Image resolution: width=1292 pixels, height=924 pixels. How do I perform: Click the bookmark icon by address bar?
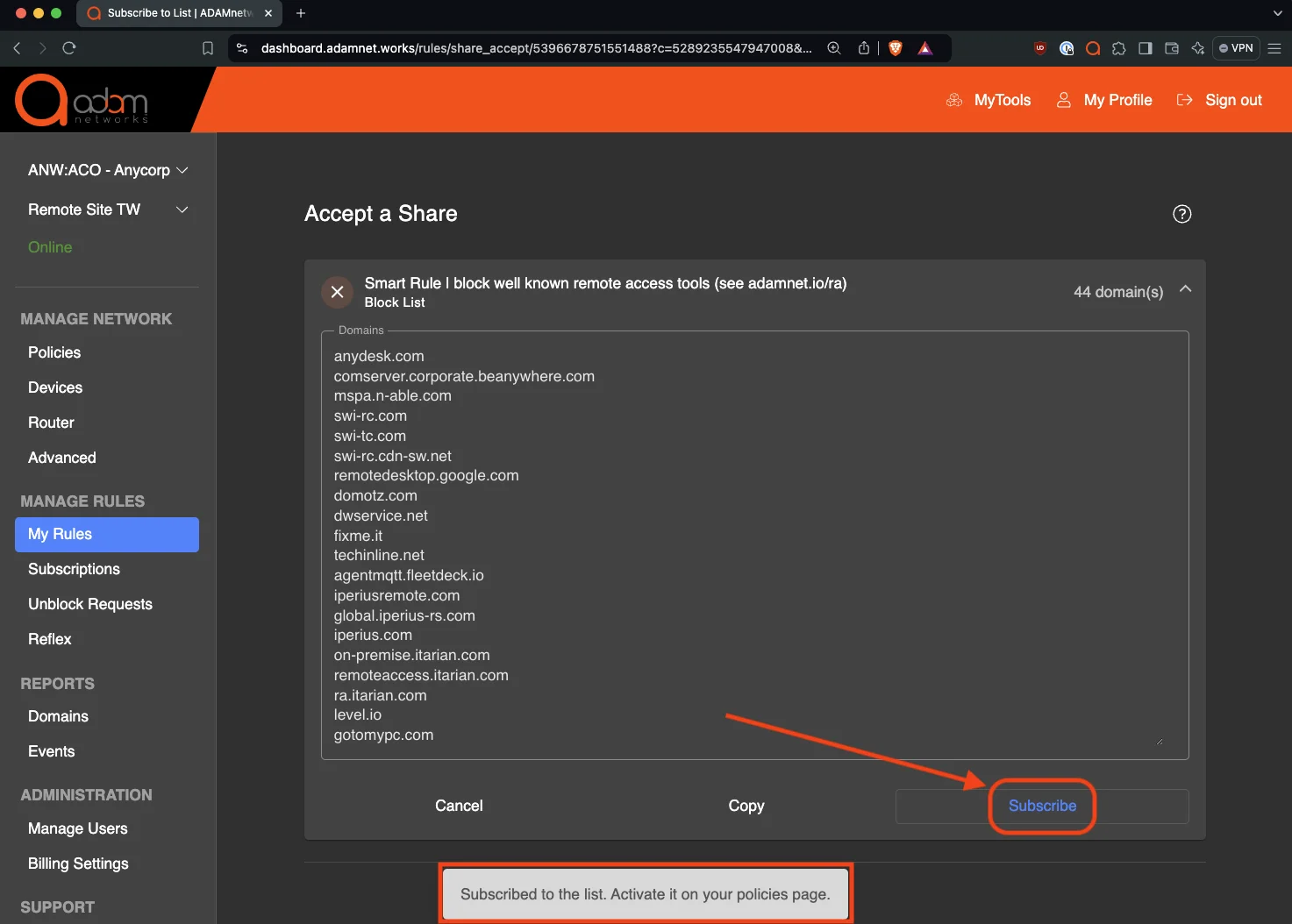click(x=208, y=48)
